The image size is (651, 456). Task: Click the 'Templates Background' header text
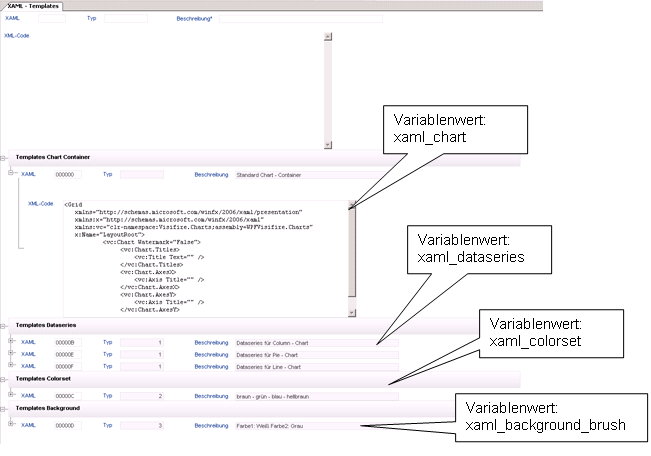[x=48, y=408]
